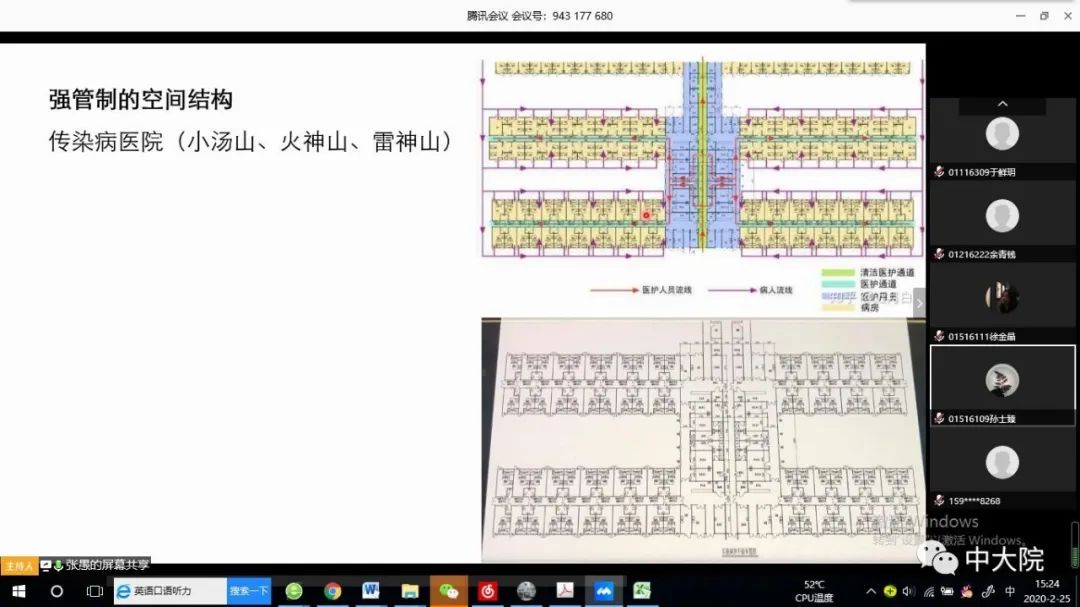The width and height of the screenshot is (1080, 607).
Task: Click the mic icon beside 01116309于鲜明
Action: click(x=939, y=172)
